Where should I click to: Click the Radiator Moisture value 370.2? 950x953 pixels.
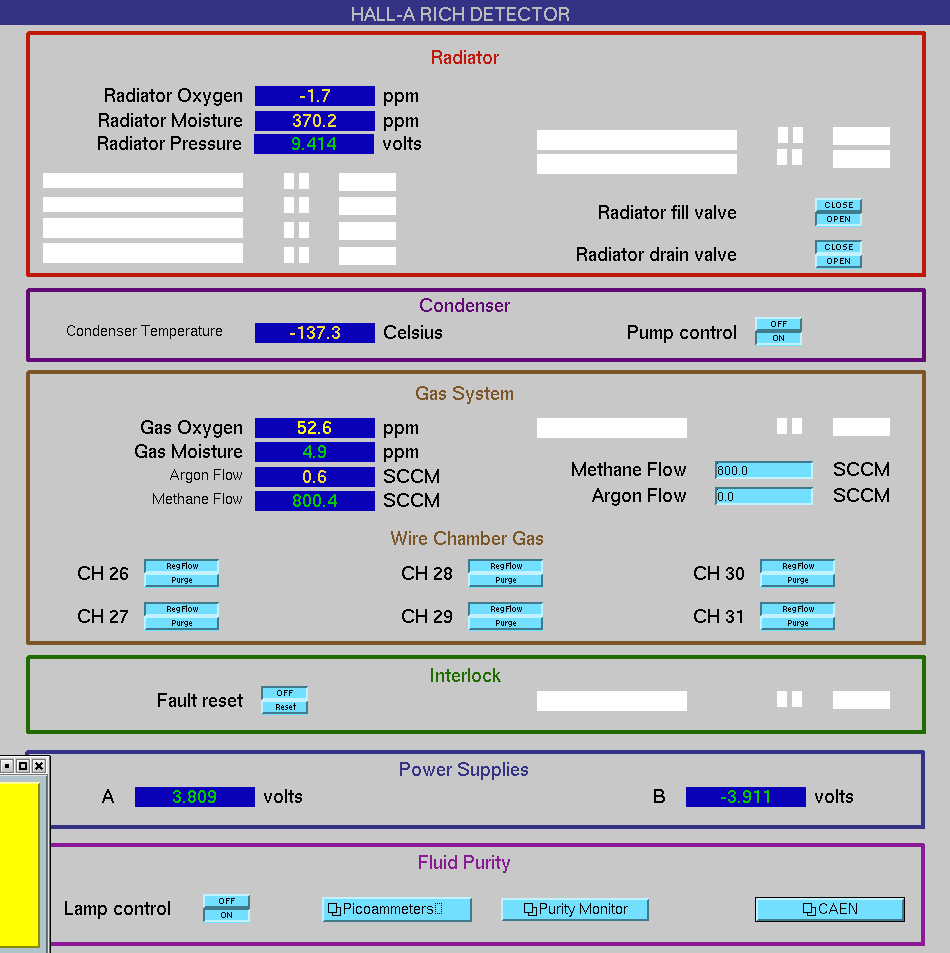(x=315, y=121)
